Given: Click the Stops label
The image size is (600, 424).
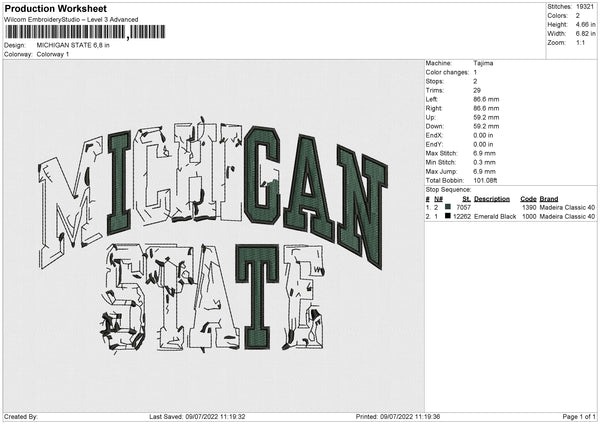Looking at the screenshot, I should tap(434, 81).
